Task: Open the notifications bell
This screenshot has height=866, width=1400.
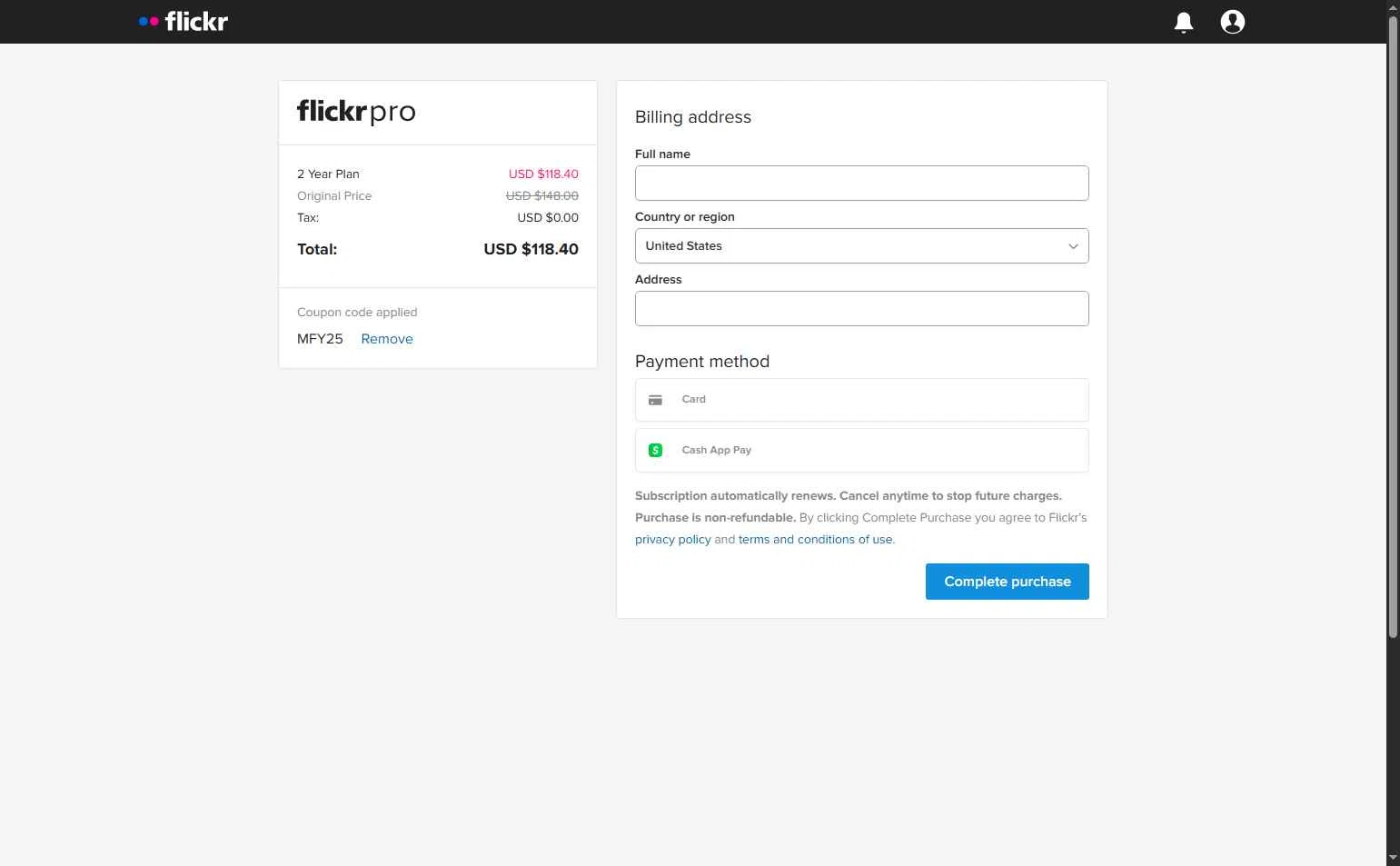Action: (x=1183, y=22)
